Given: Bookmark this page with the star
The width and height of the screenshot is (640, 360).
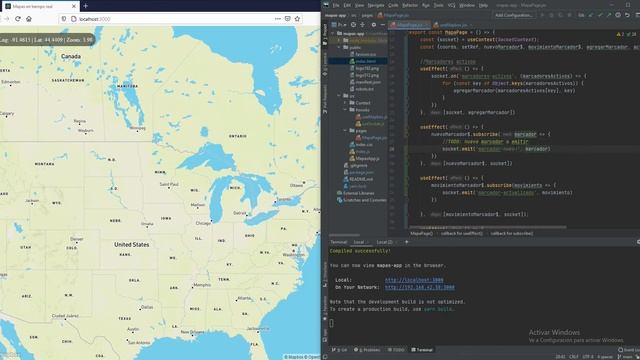Looking at the screenshot, I should (297, 19).
